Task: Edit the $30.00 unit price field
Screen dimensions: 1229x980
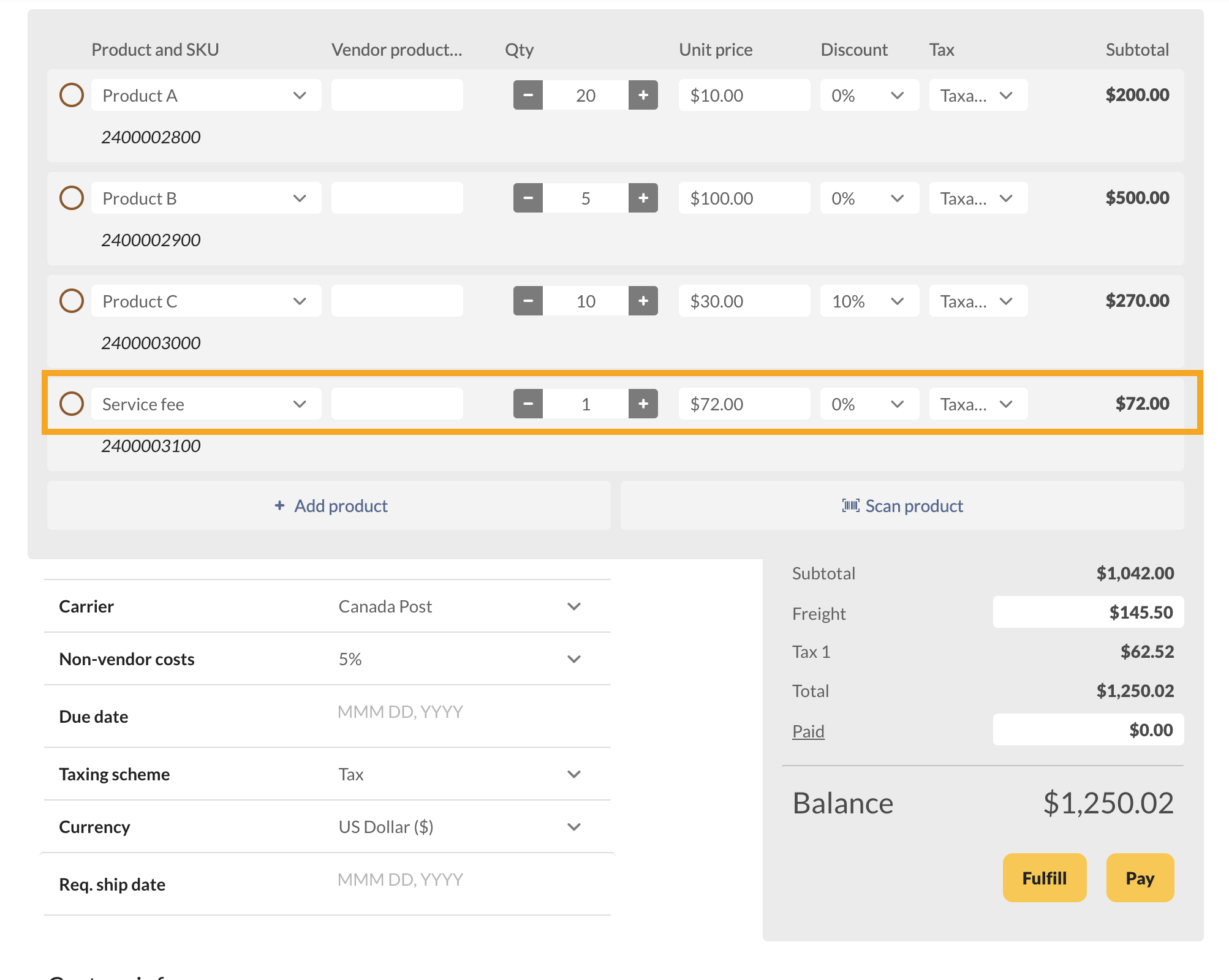Action: [744, 301]
